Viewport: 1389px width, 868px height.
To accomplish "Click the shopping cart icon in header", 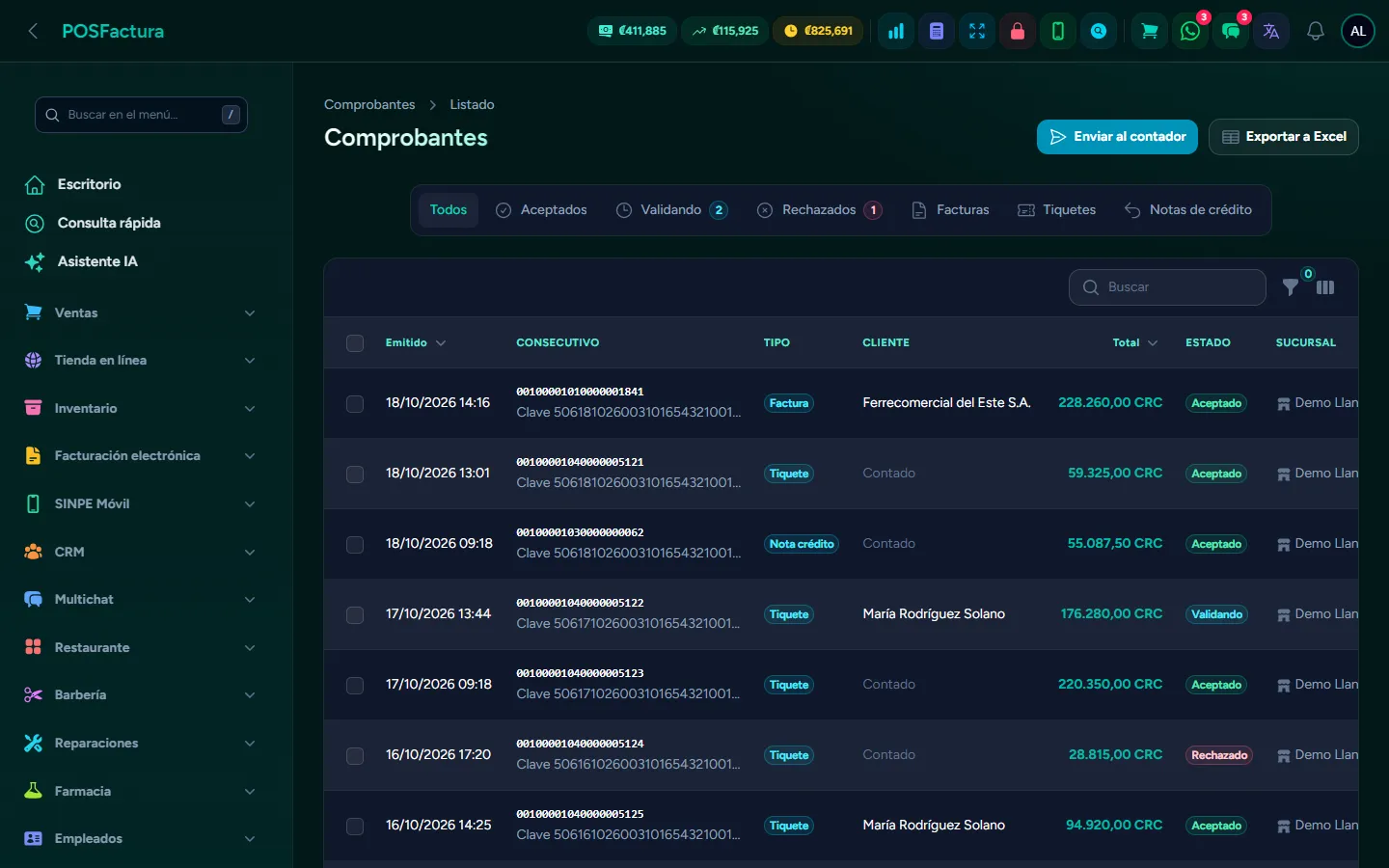I will pos(1150,31).
